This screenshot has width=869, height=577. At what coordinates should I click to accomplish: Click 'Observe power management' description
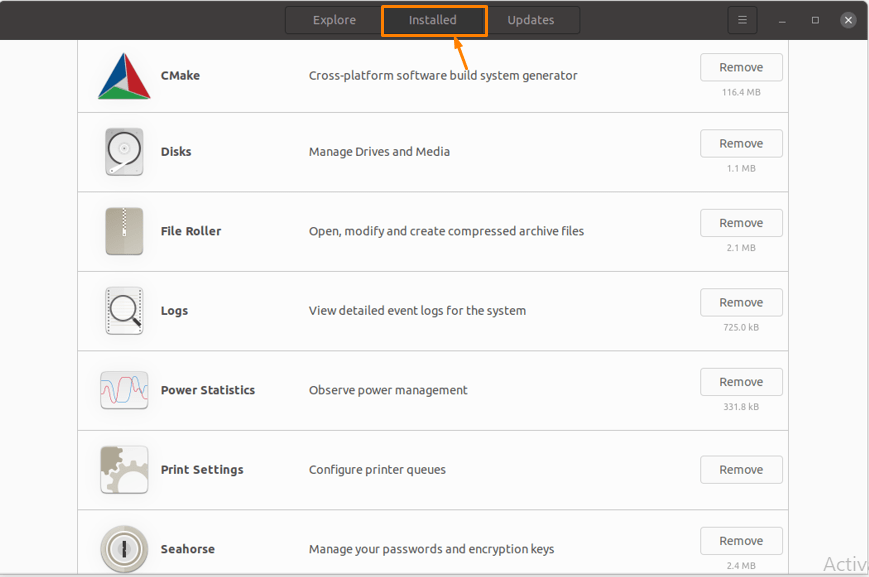coord(388,390)
